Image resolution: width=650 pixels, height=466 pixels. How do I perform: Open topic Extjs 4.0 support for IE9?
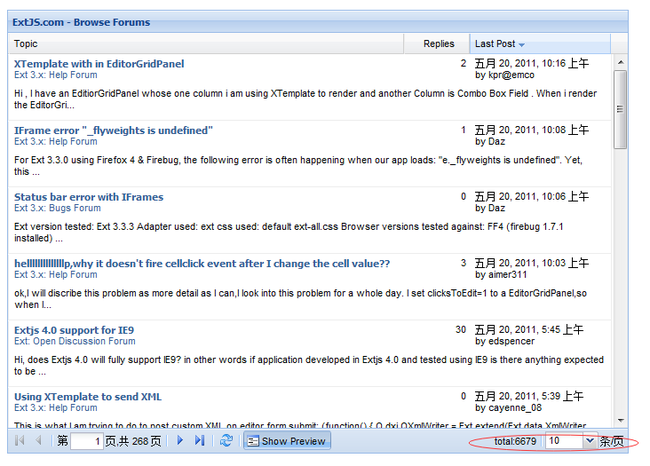pos(74,330)
